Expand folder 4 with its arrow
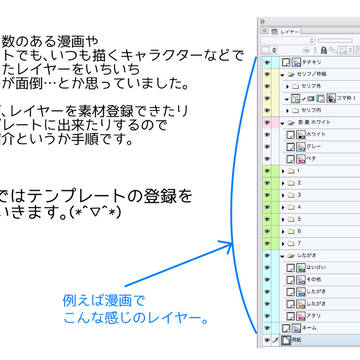The height and width of the screenshot is (360, 360). click(x=283, y=207)
